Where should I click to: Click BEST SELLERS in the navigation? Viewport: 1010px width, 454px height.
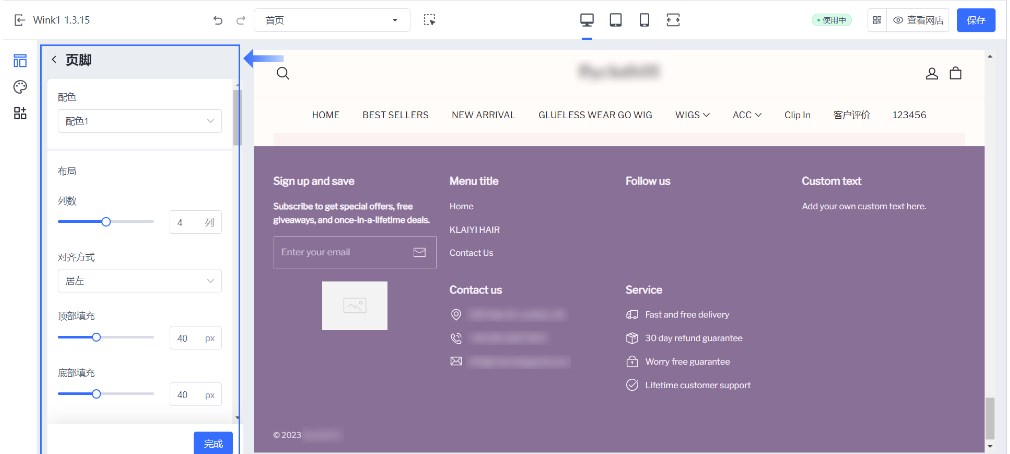pos(395,115)
